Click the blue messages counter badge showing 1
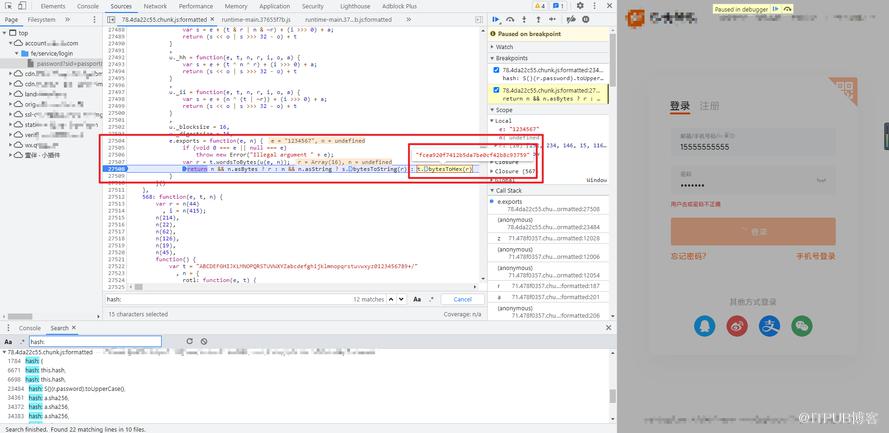This screenshot has height=433, width=889. [x=558, y=6]
